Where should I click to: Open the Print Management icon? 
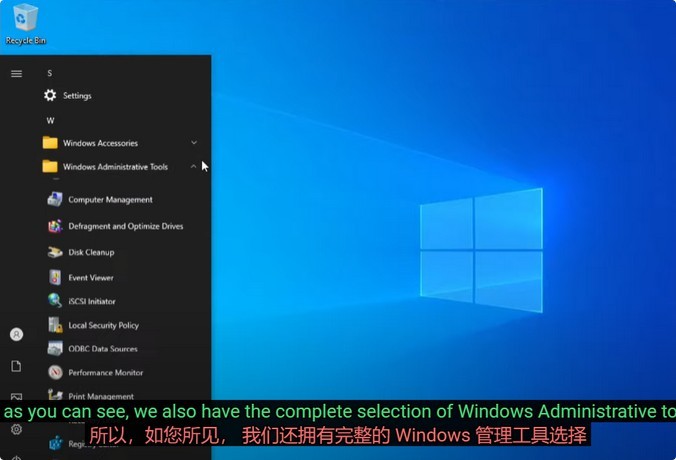[55, 394]
